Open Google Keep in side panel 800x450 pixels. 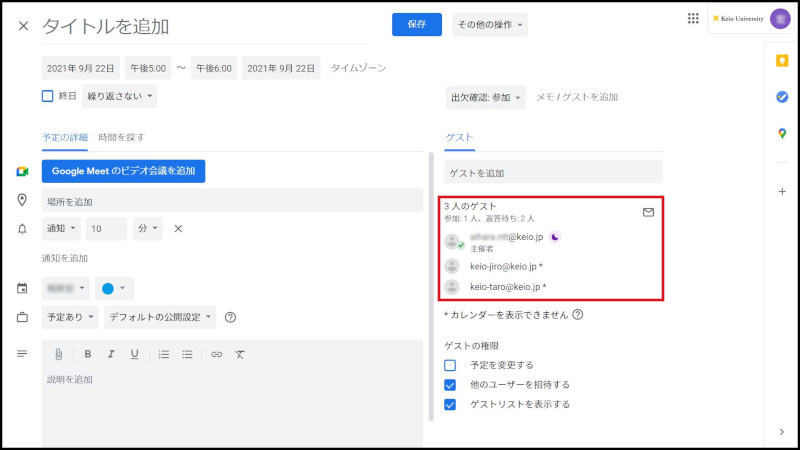pyautogui.click(x=782, y=60)
